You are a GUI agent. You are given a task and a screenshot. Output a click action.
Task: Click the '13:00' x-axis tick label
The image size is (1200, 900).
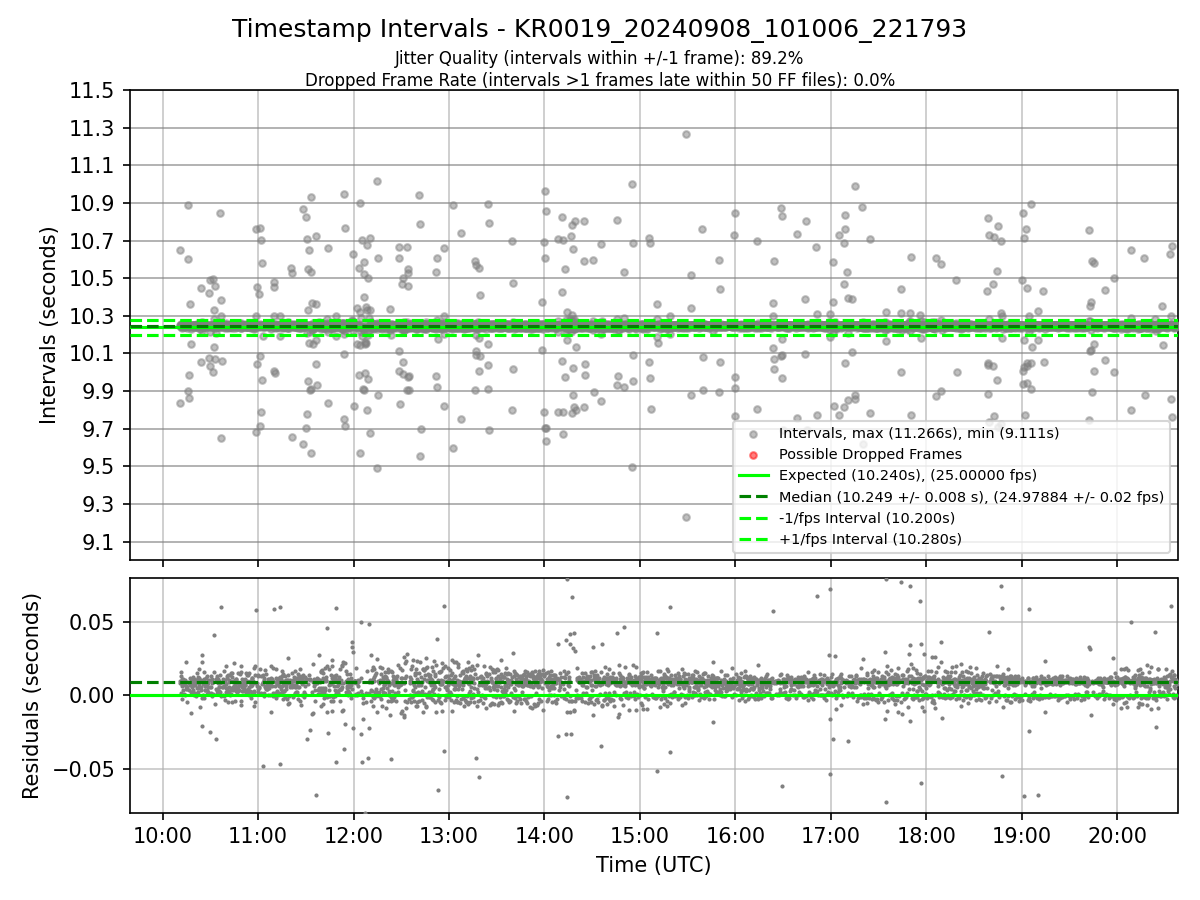click(x=448, y=835)
